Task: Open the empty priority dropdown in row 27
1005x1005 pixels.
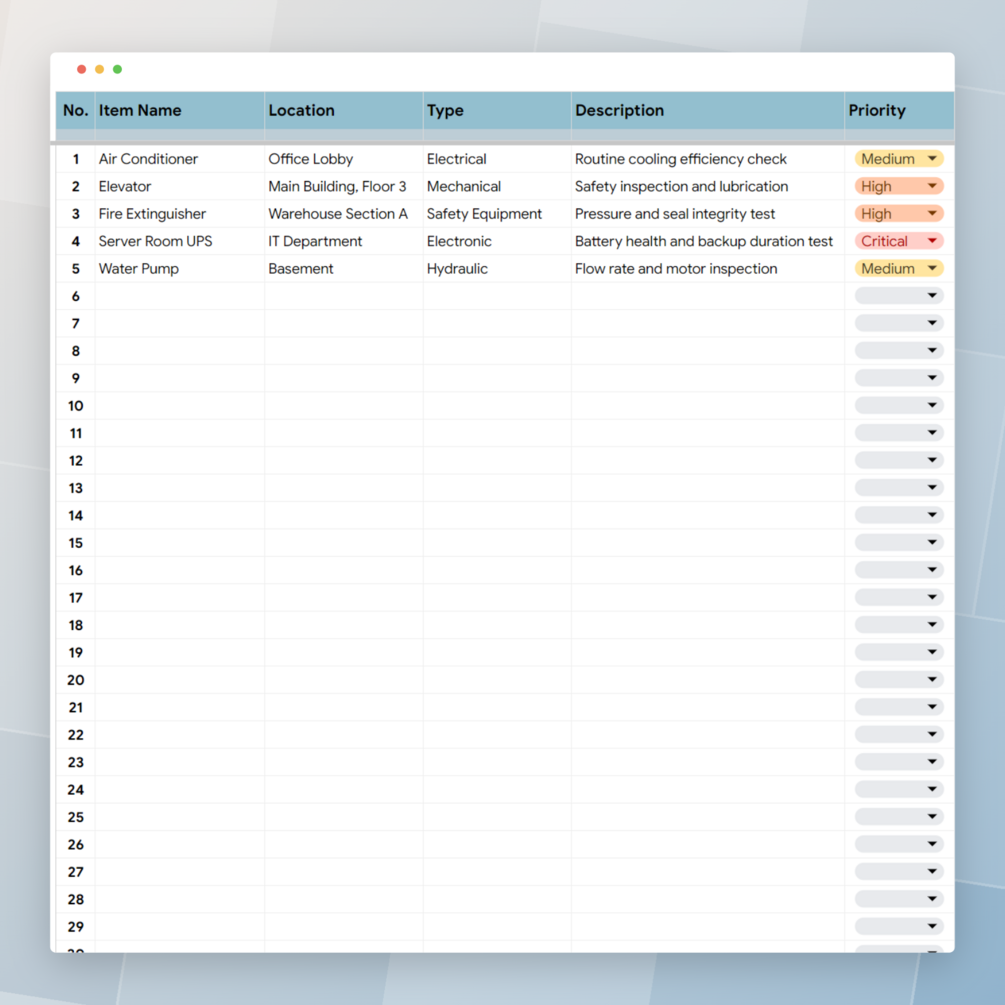Action: pos(899,872)
